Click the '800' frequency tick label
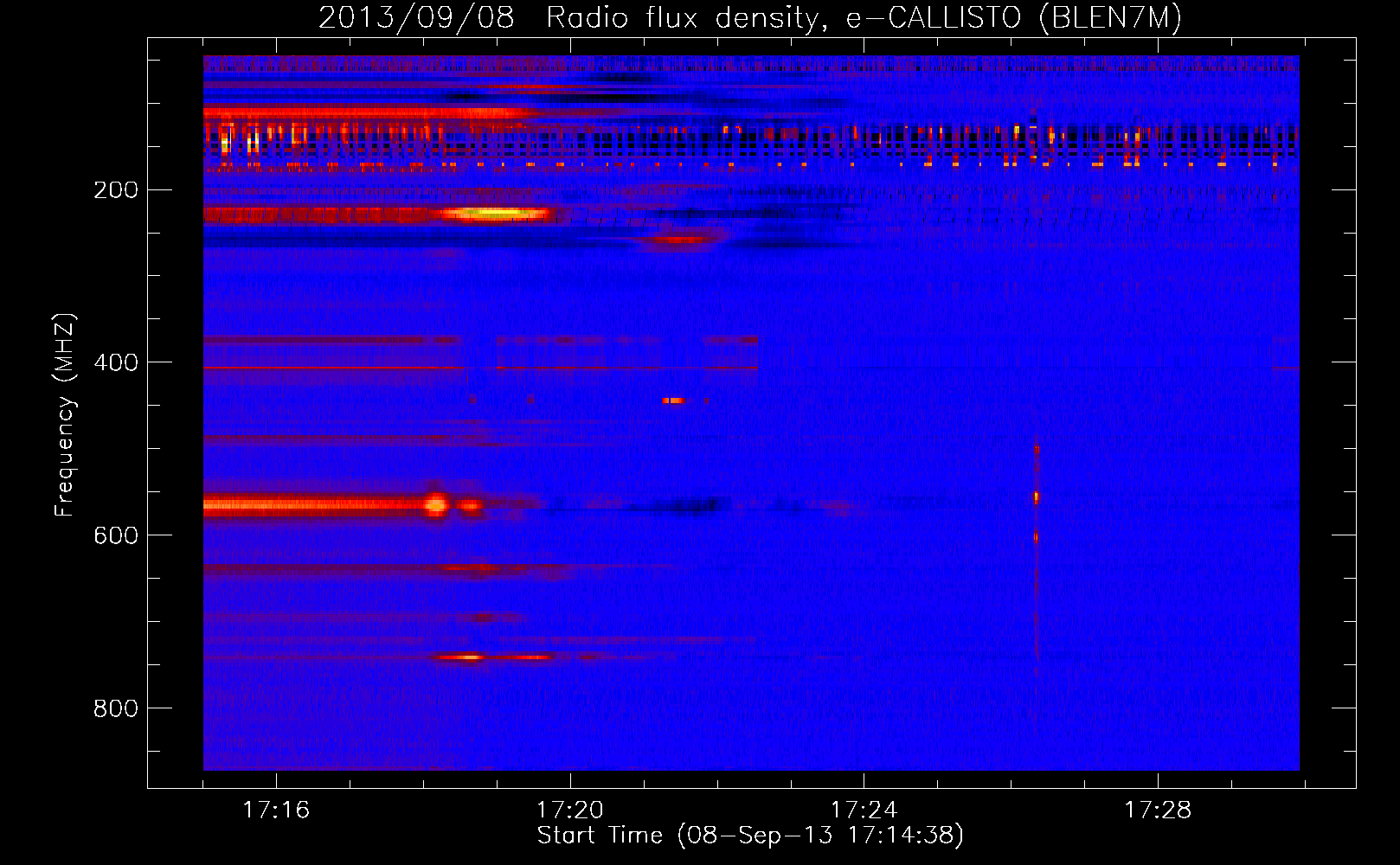This screenshot has width=1400, height=865. click(116, 708)
